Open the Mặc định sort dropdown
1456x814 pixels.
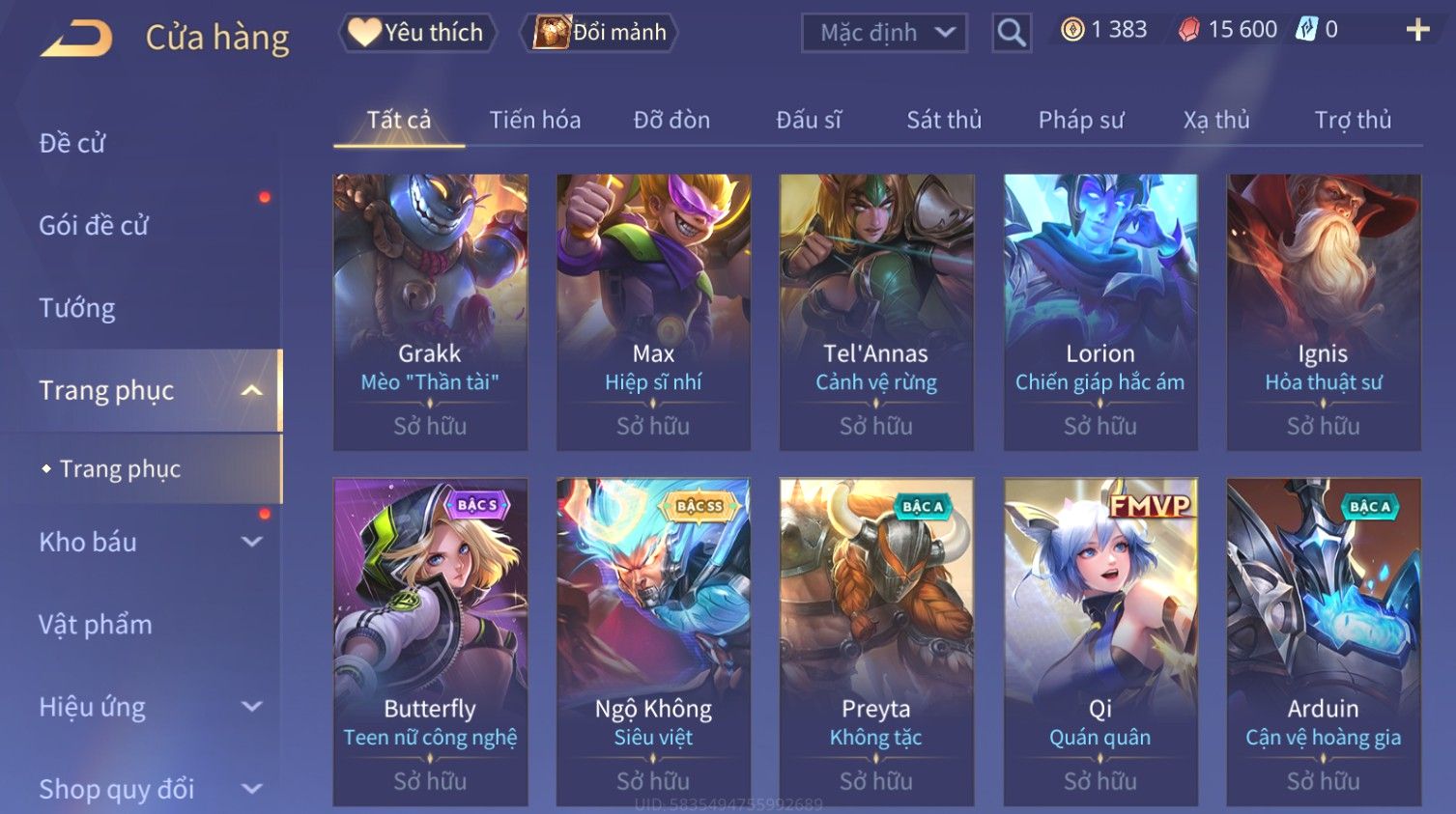click(x=884, y=33)
